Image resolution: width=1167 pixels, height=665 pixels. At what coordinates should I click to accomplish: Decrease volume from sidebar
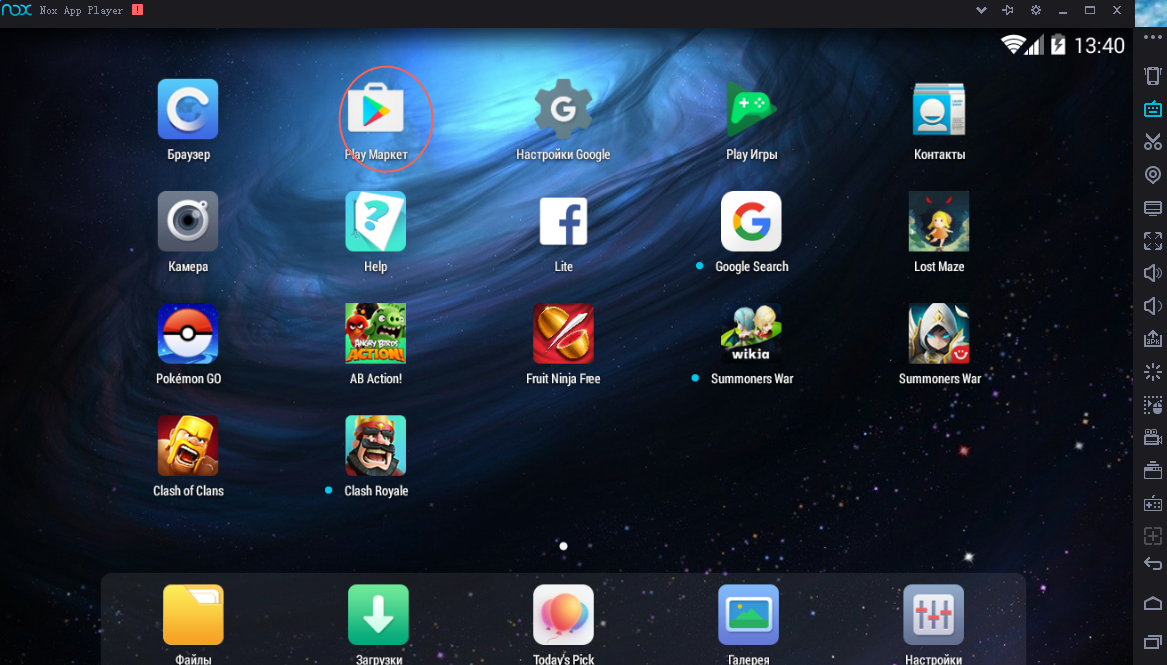point(1152,306)
